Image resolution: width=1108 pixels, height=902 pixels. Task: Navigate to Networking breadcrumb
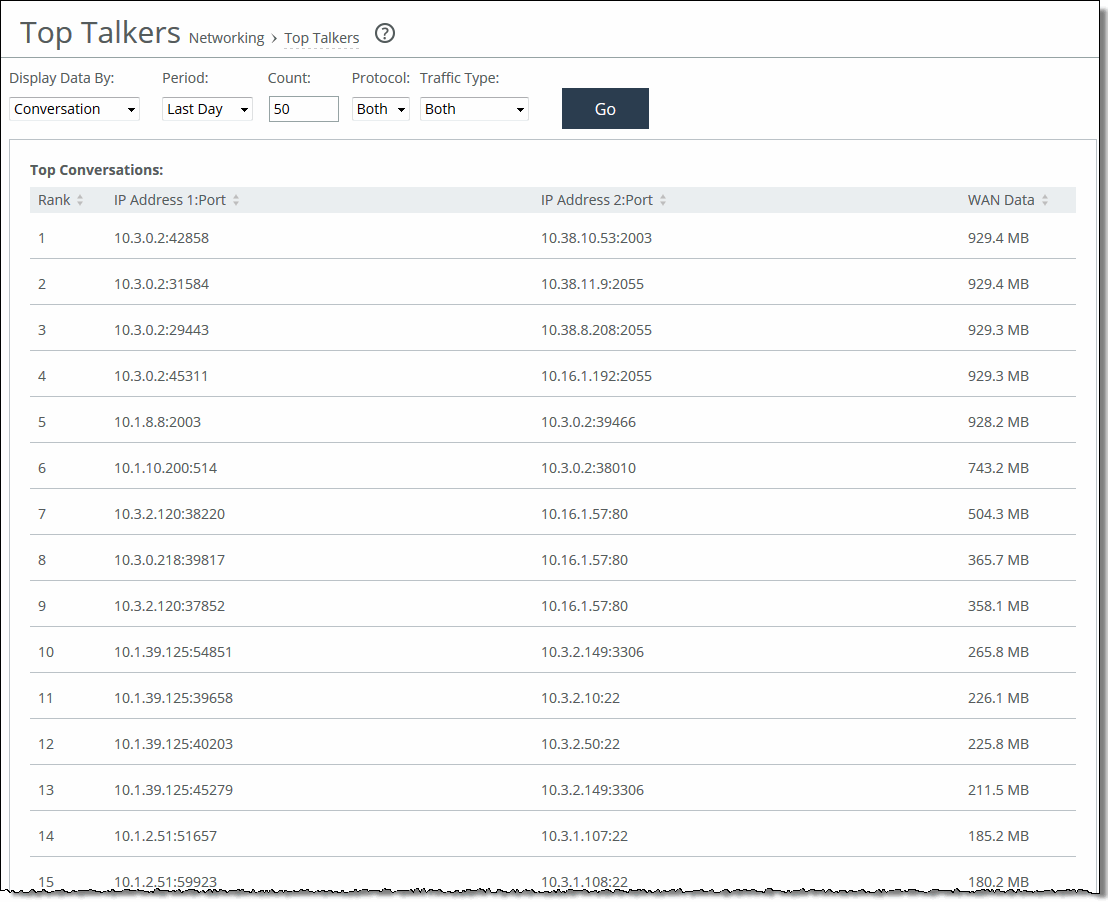[x=226, y=38]
